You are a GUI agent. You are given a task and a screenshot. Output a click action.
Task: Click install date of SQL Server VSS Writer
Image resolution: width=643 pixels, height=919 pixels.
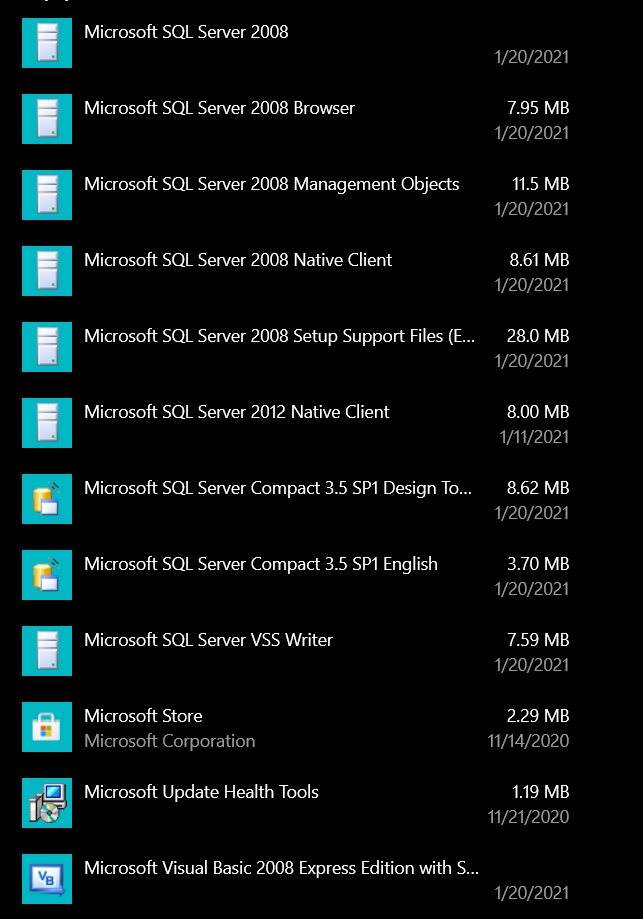pos(532,665)
